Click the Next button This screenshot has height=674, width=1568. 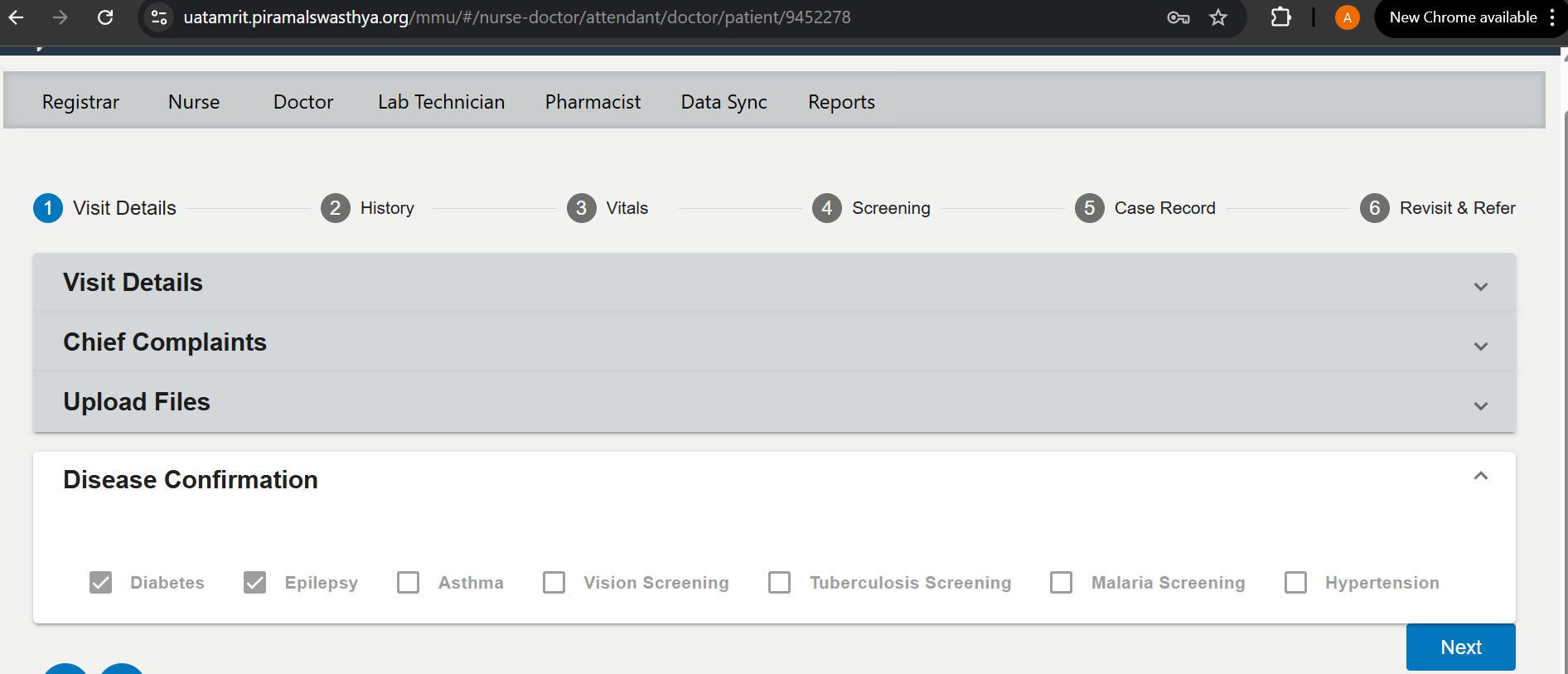[x=1460, y=647]
